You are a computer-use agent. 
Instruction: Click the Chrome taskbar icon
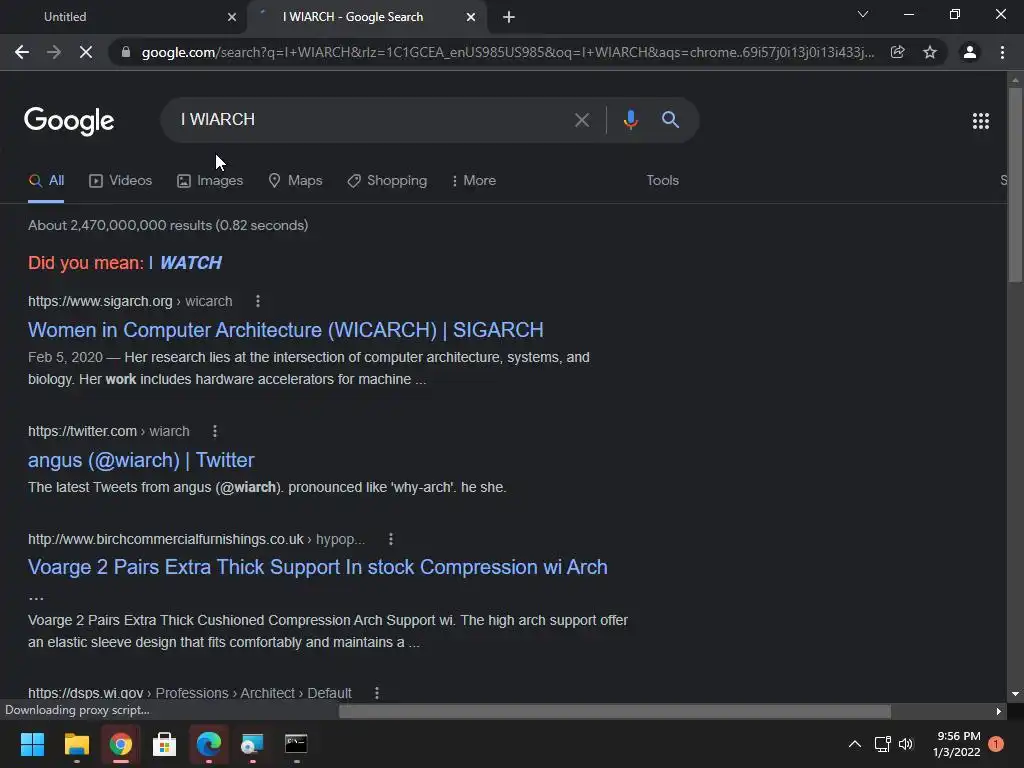120,744
